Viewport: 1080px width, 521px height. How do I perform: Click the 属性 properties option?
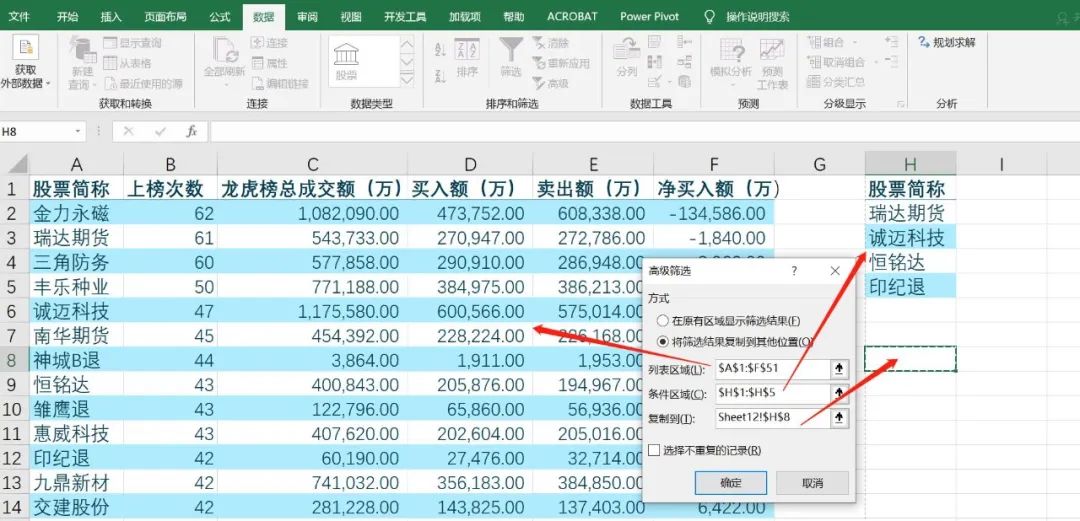[269, 63]
